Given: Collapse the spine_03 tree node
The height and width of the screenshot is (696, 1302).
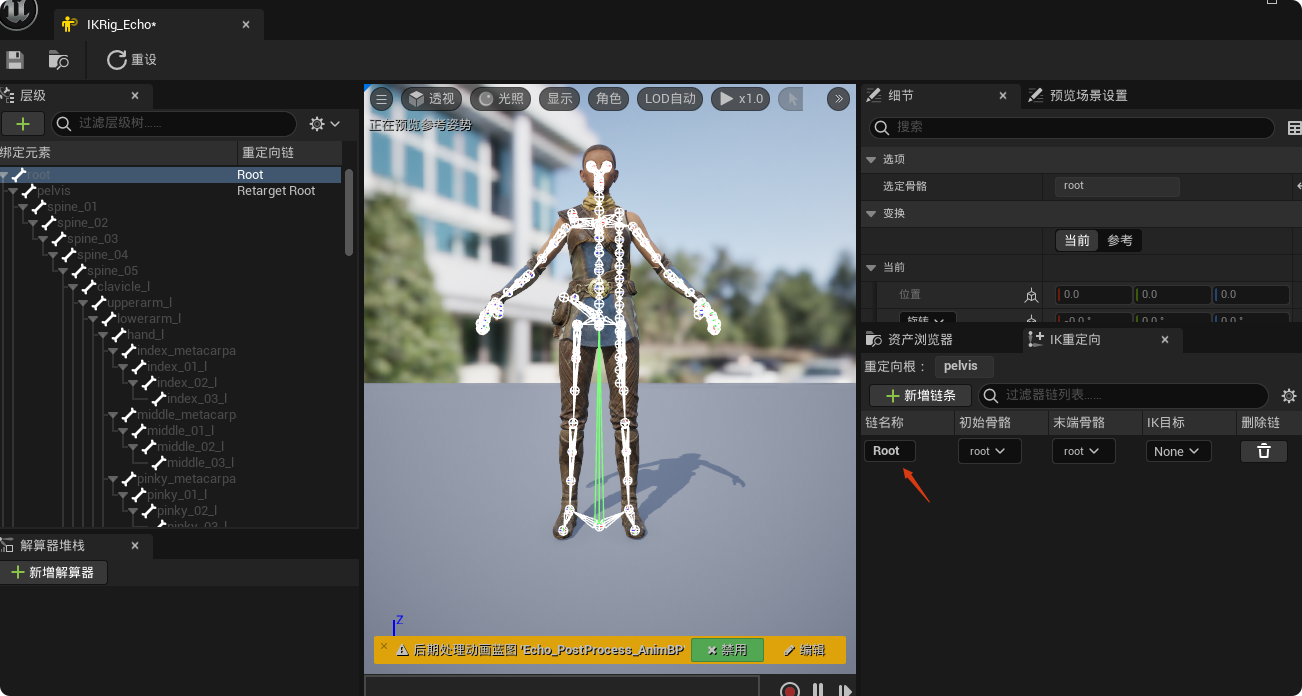Looking at the screenshot, I should [x=44, y=239].
